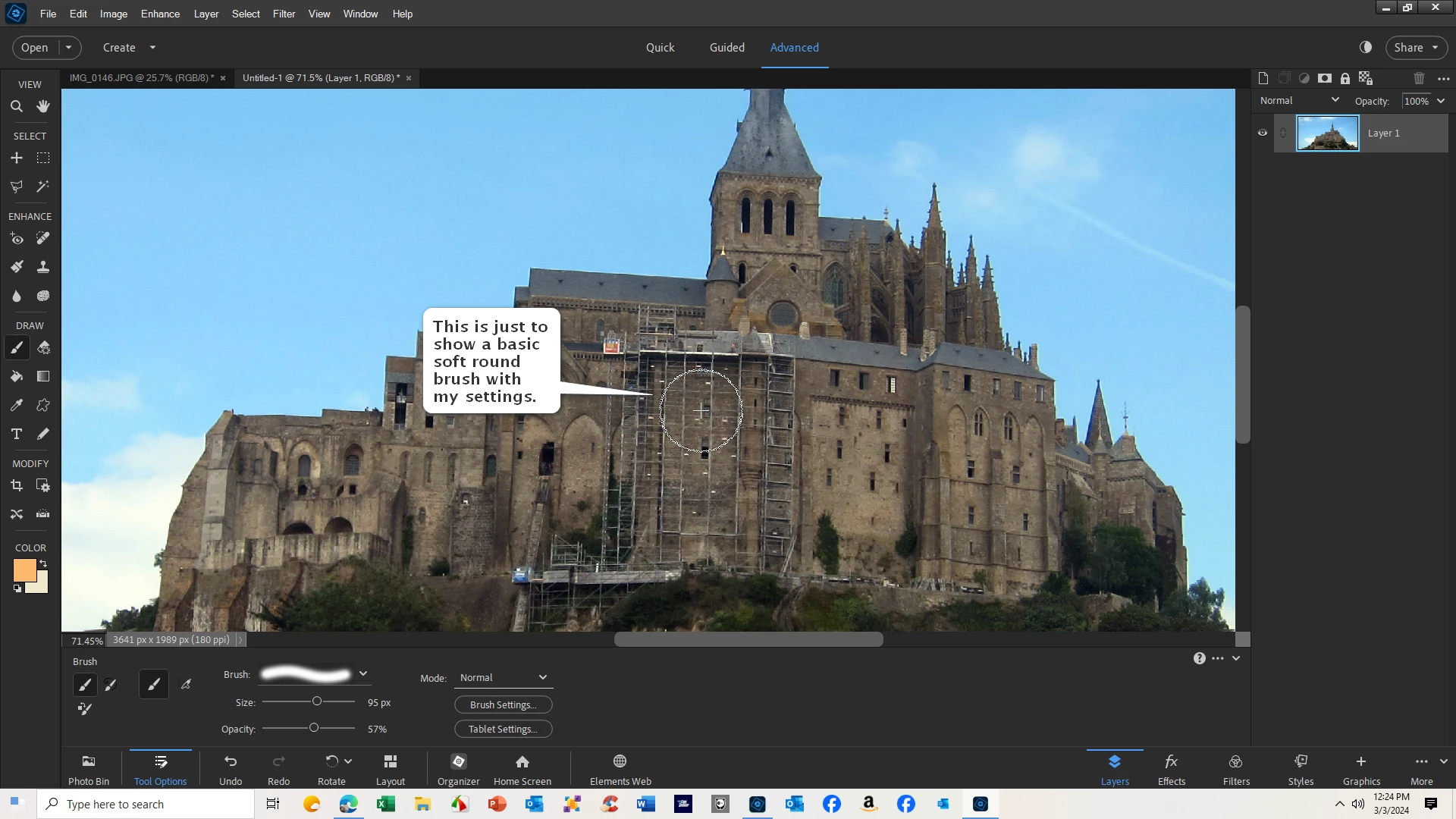Click the Brush Settings button
Image resolution: width=1456 pixels, height=819 pixels.
coord(503,704)
